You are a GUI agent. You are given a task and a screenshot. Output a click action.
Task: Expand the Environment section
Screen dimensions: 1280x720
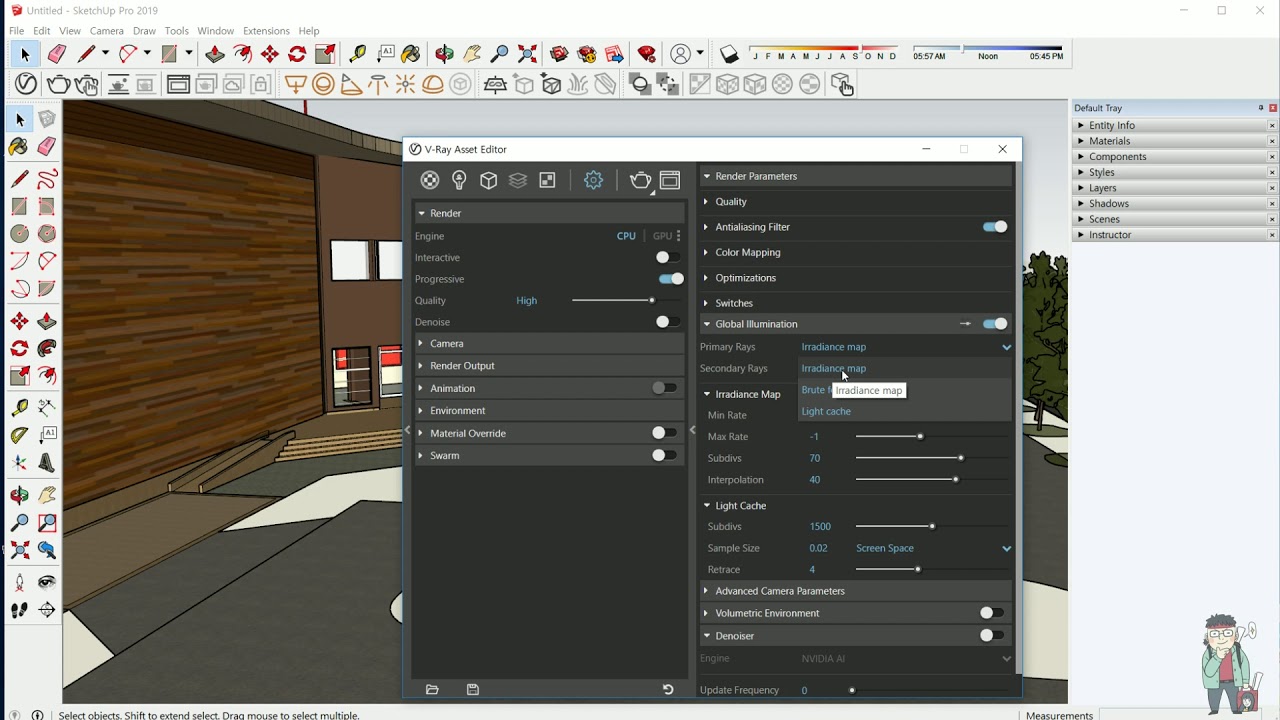[549, 411]
